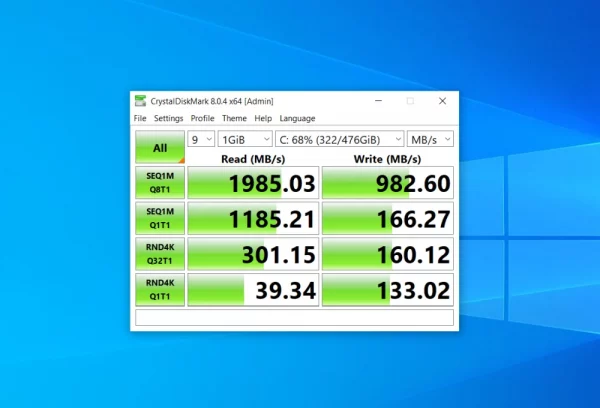Expand the MB/s unit dropdown
The width and height of the screenshot is (600, 408).
coord(430,139)
